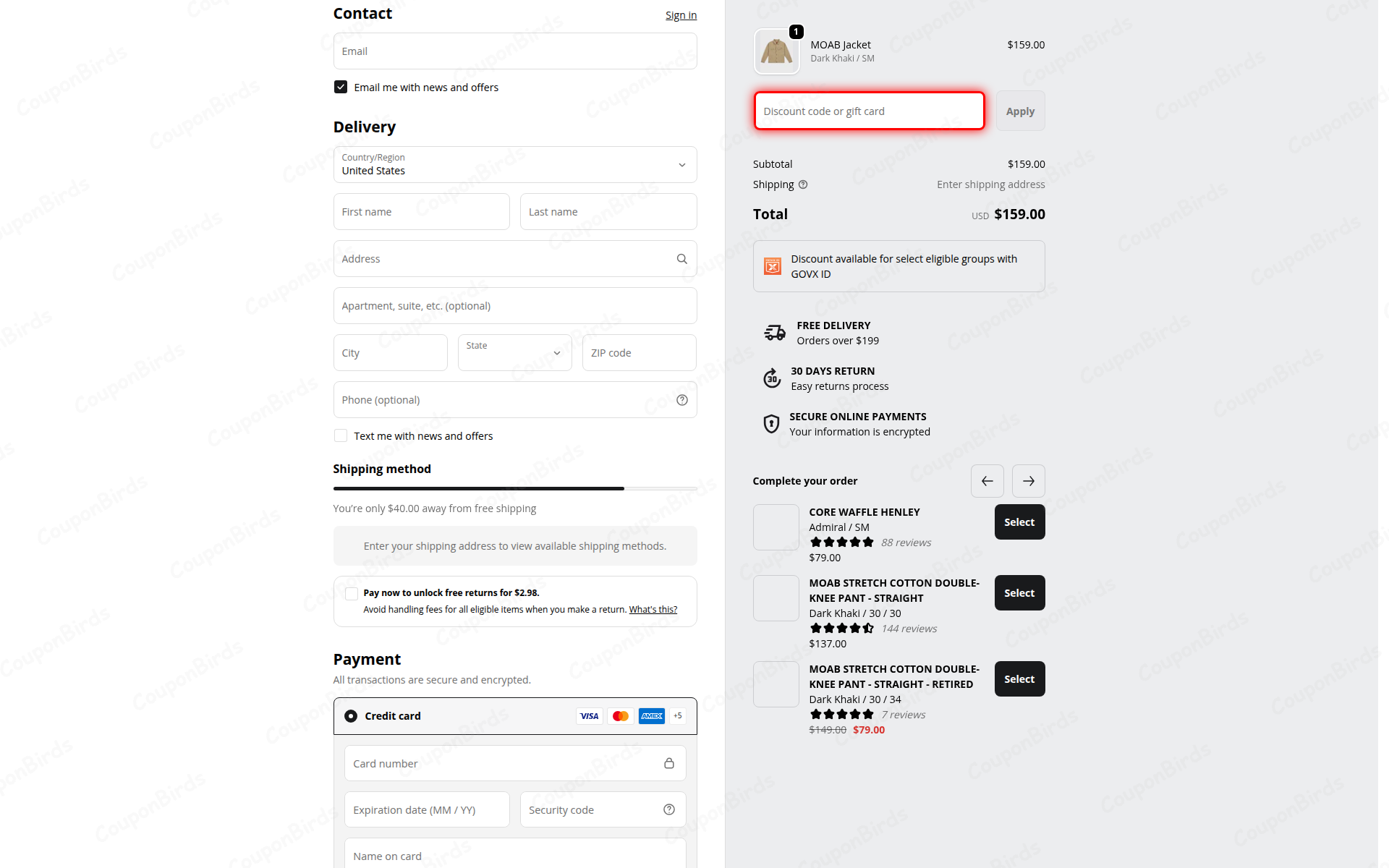Viewport: 1389px width, 868px height.
Task: Click the card number lock icon
Action: [669, 763]
